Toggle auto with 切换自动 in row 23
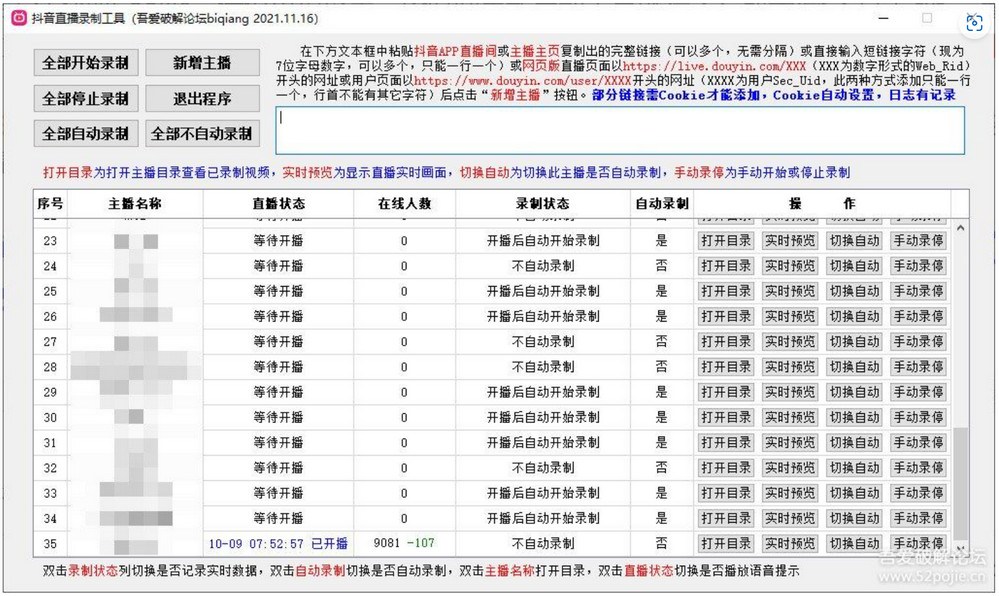 click(x=854, y=241)
